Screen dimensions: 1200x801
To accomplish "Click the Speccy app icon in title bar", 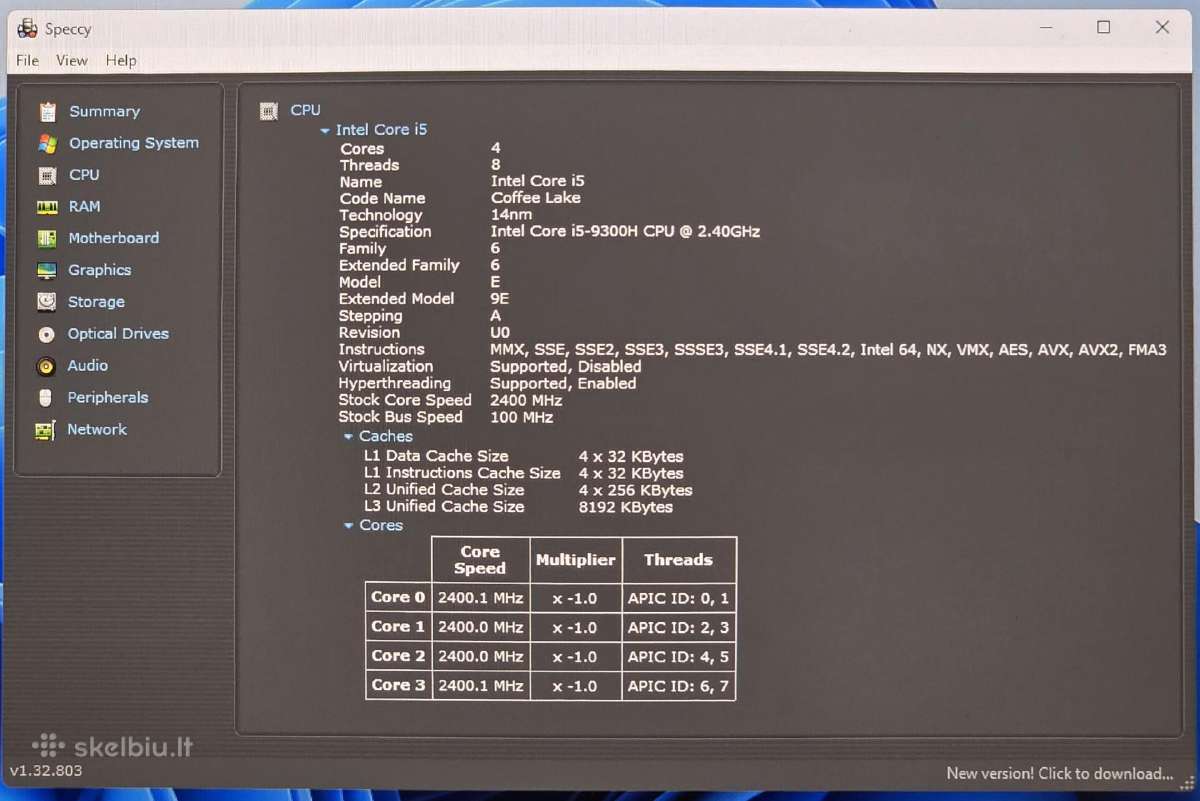I will (27, 29).
